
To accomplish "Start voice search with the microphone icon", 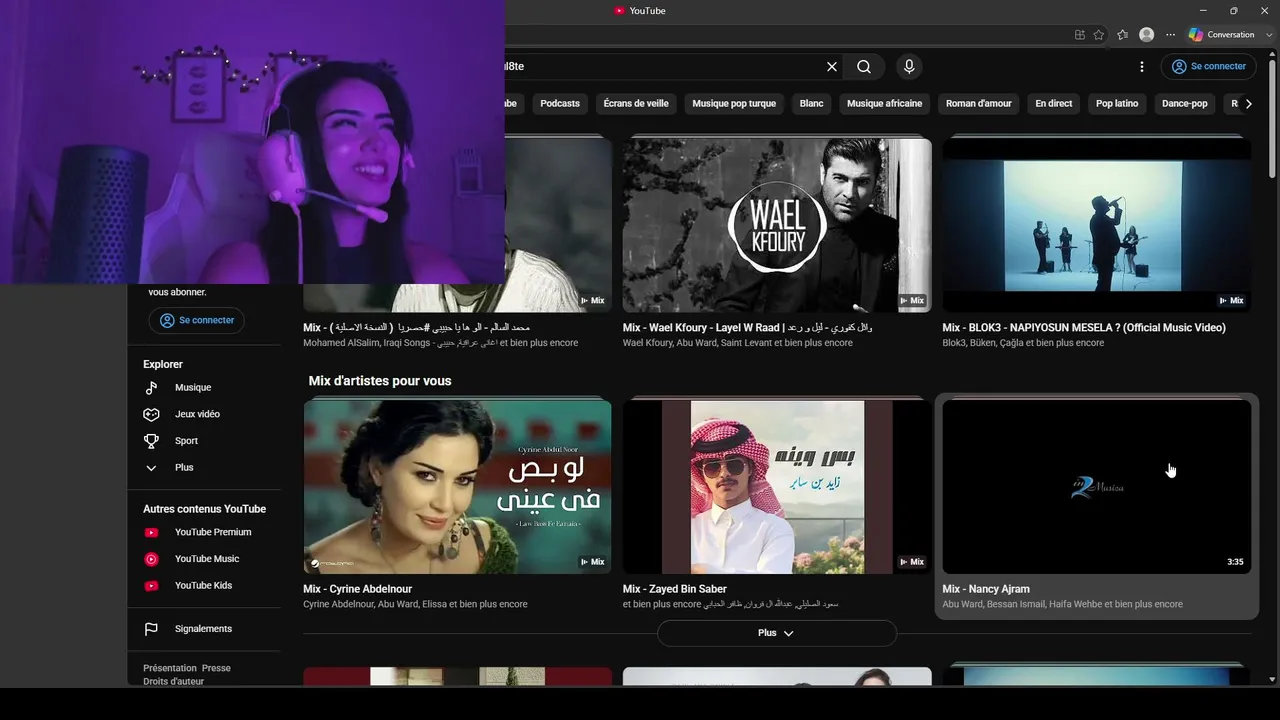I will (x=909, y=67).
